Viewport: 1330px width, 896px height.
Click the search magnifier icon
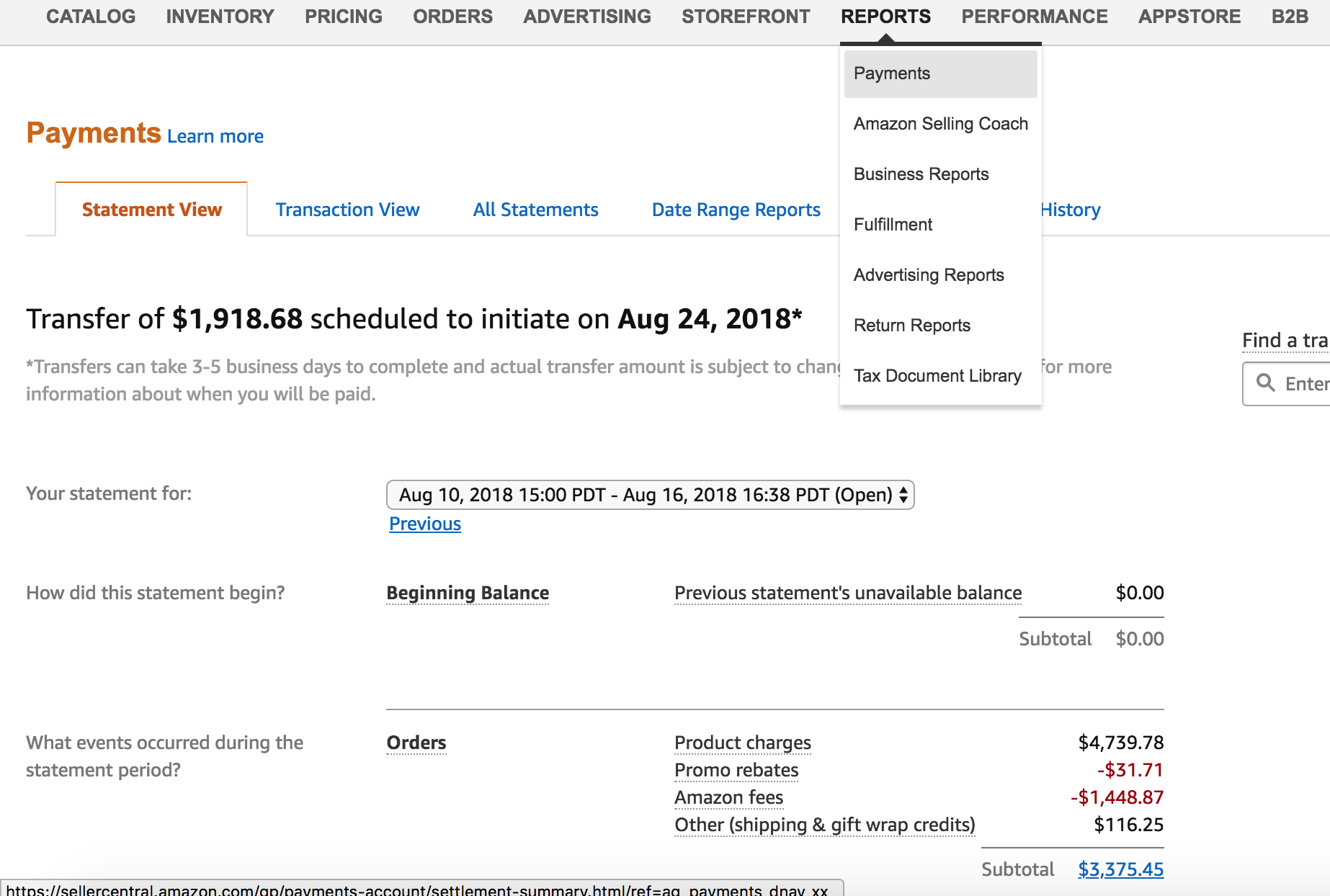point(1265,382)
